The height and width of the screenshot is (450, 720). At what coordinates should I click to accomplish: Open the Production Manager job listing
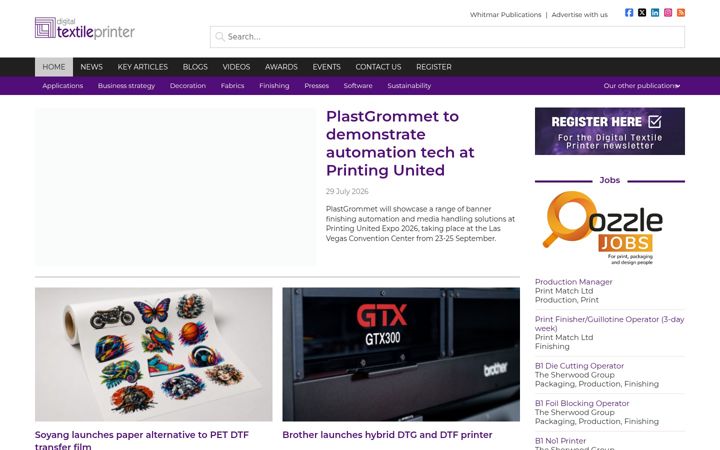tap(574, 282)
